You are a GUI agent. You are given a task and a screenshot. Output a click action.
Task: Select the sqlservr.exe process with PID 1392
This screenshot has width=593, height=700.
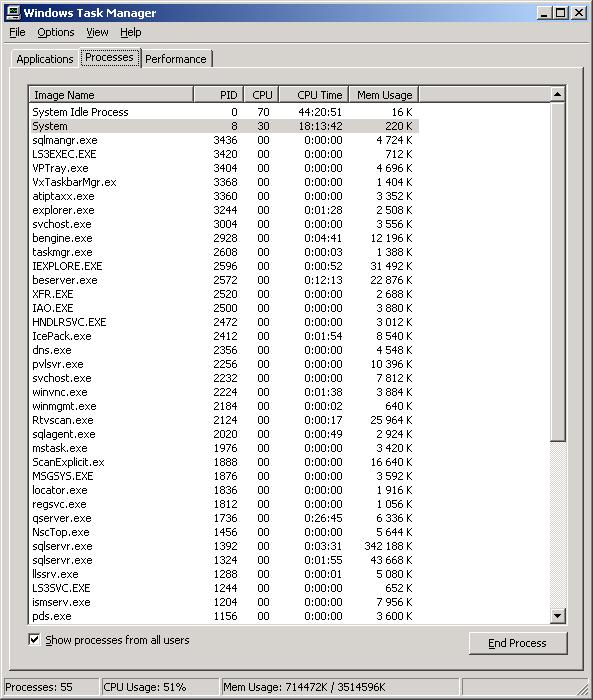223,546
